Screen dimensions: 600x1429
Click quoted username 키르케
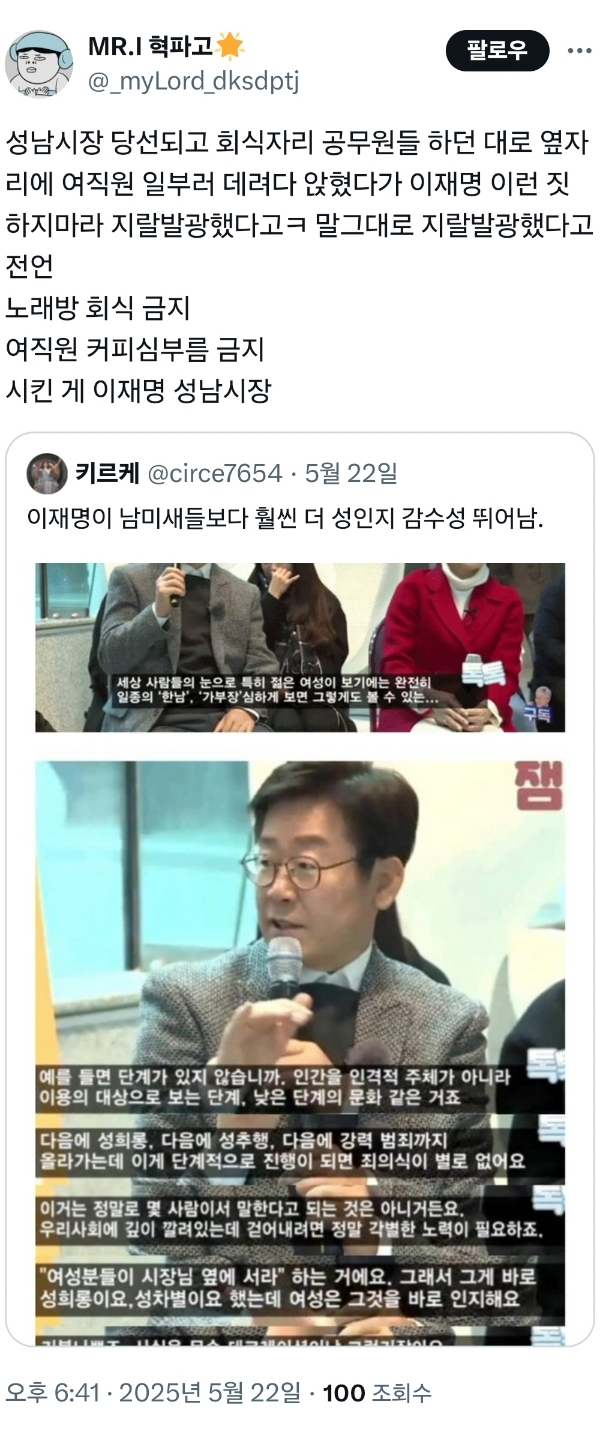(x=108, y=473)
